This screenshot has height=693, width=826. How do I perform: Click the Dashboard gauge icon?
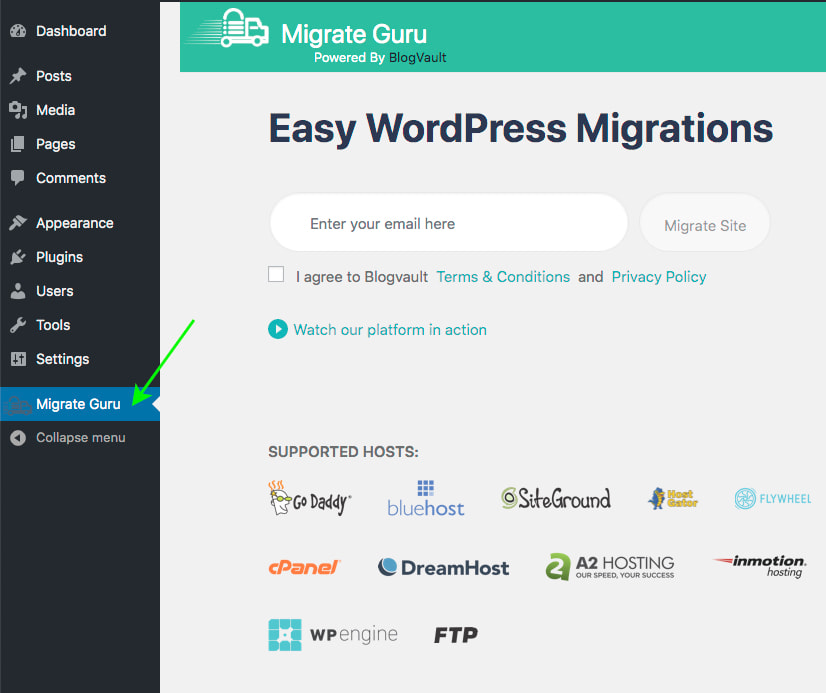[x=18, y=31]
